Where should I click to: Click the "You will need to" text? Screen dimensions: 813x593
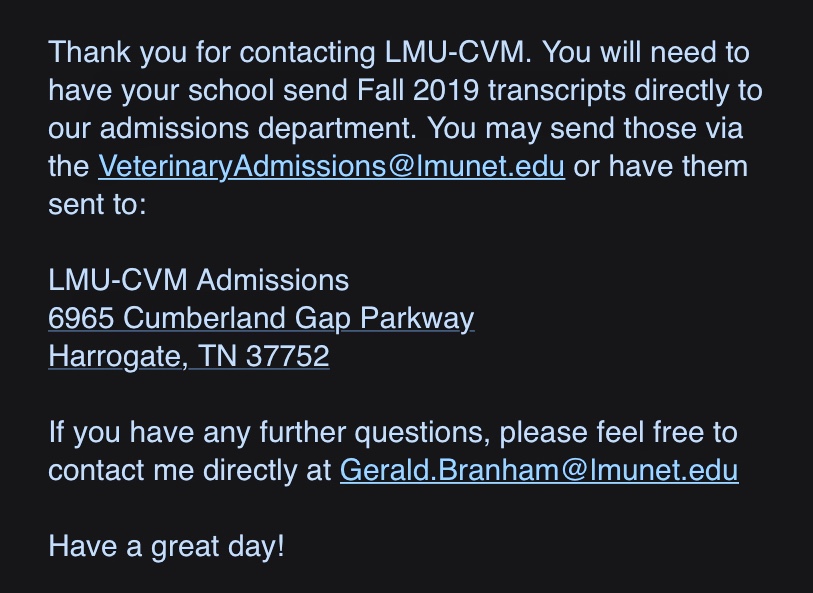646,53
